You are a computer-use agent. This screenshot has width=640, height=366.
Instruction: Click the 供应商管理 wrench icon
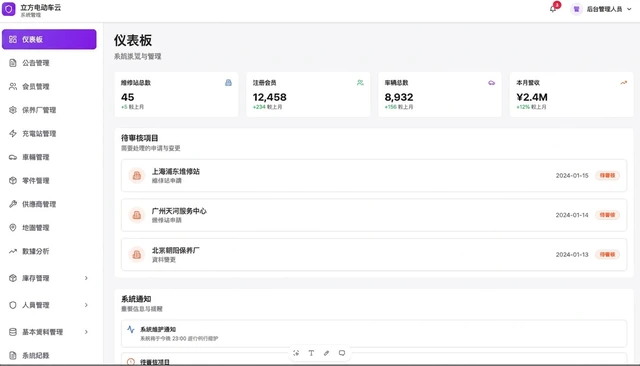coord(13,204)
